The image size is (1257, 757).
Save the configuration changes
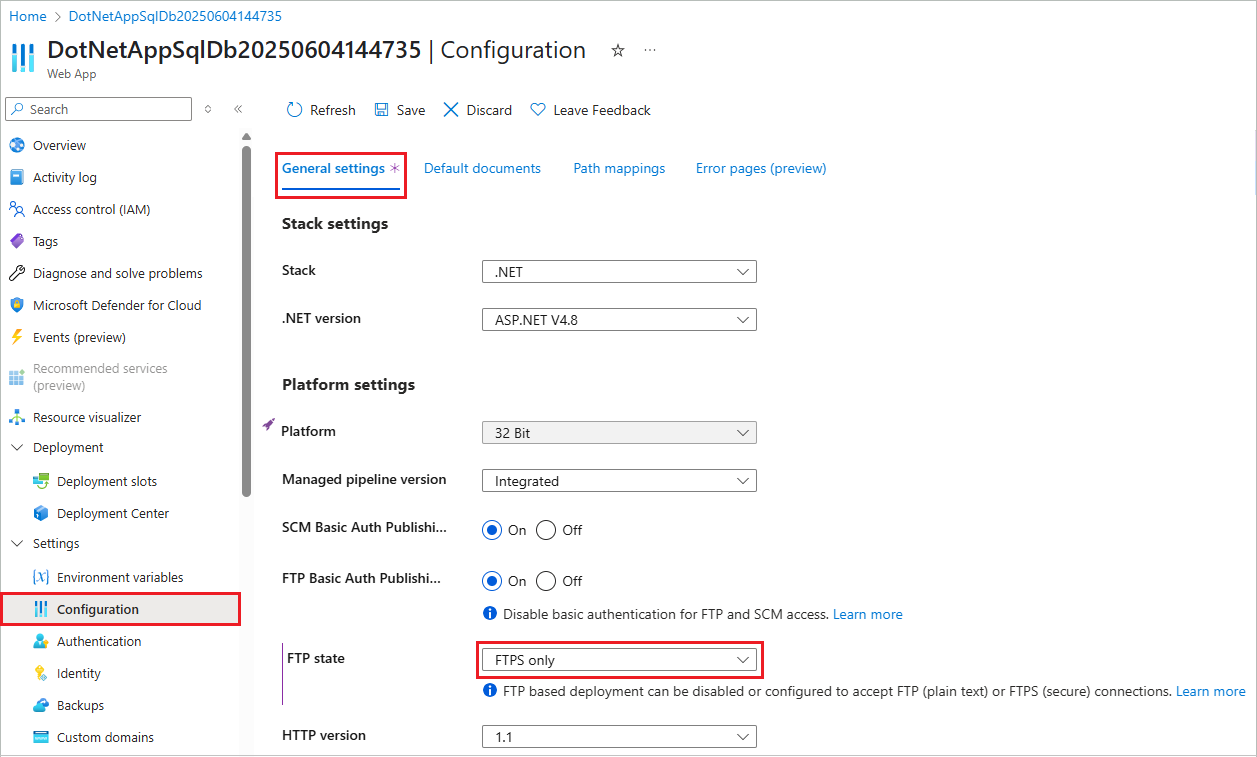click(400, 110)
